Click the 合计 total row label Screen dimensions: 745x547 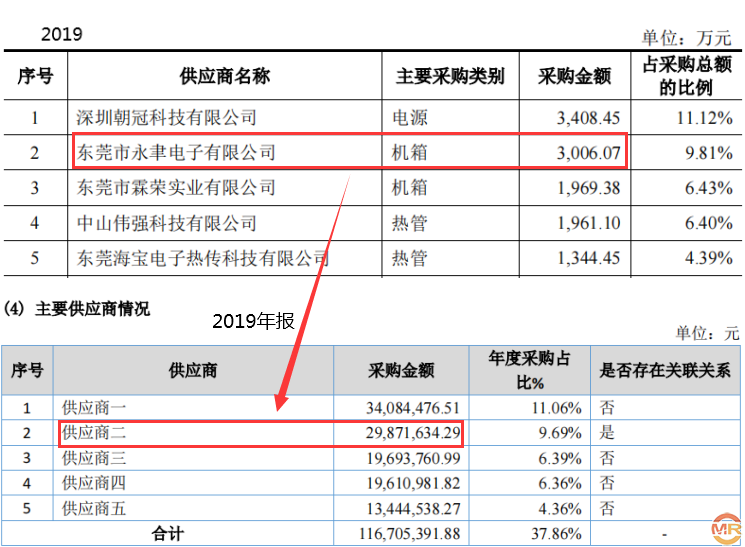(x=168, y=534)
